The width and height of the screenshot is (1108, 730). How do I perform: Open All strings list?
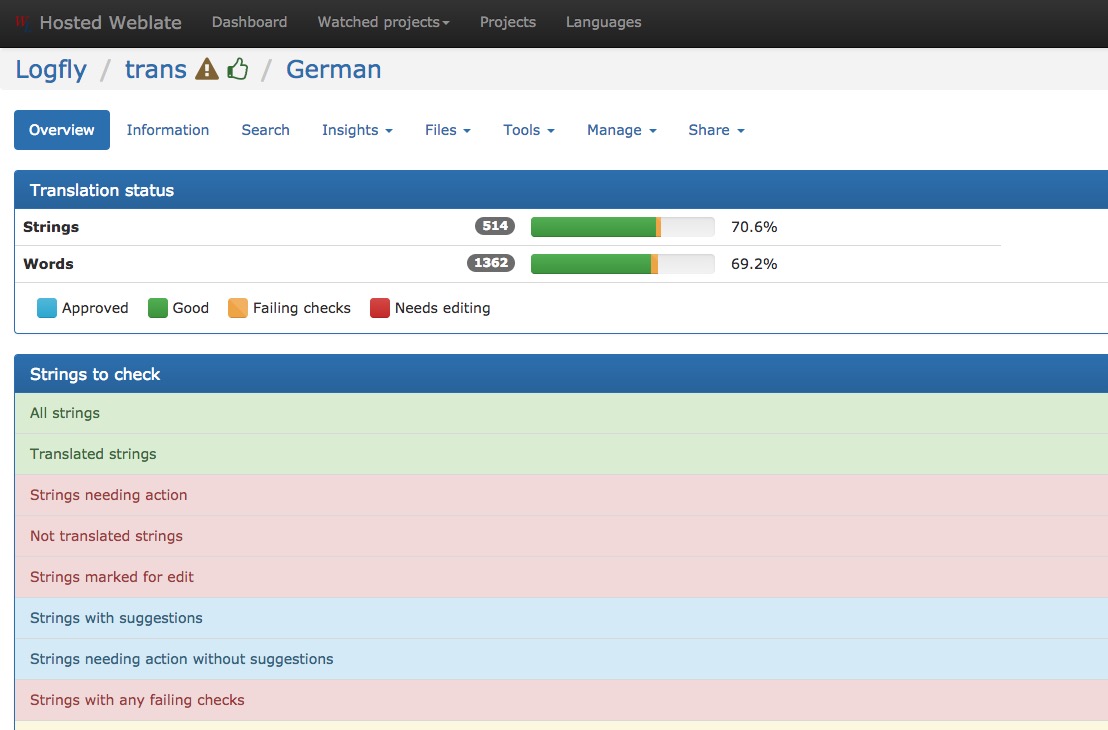pyautogui.click(x=561, y=413)
